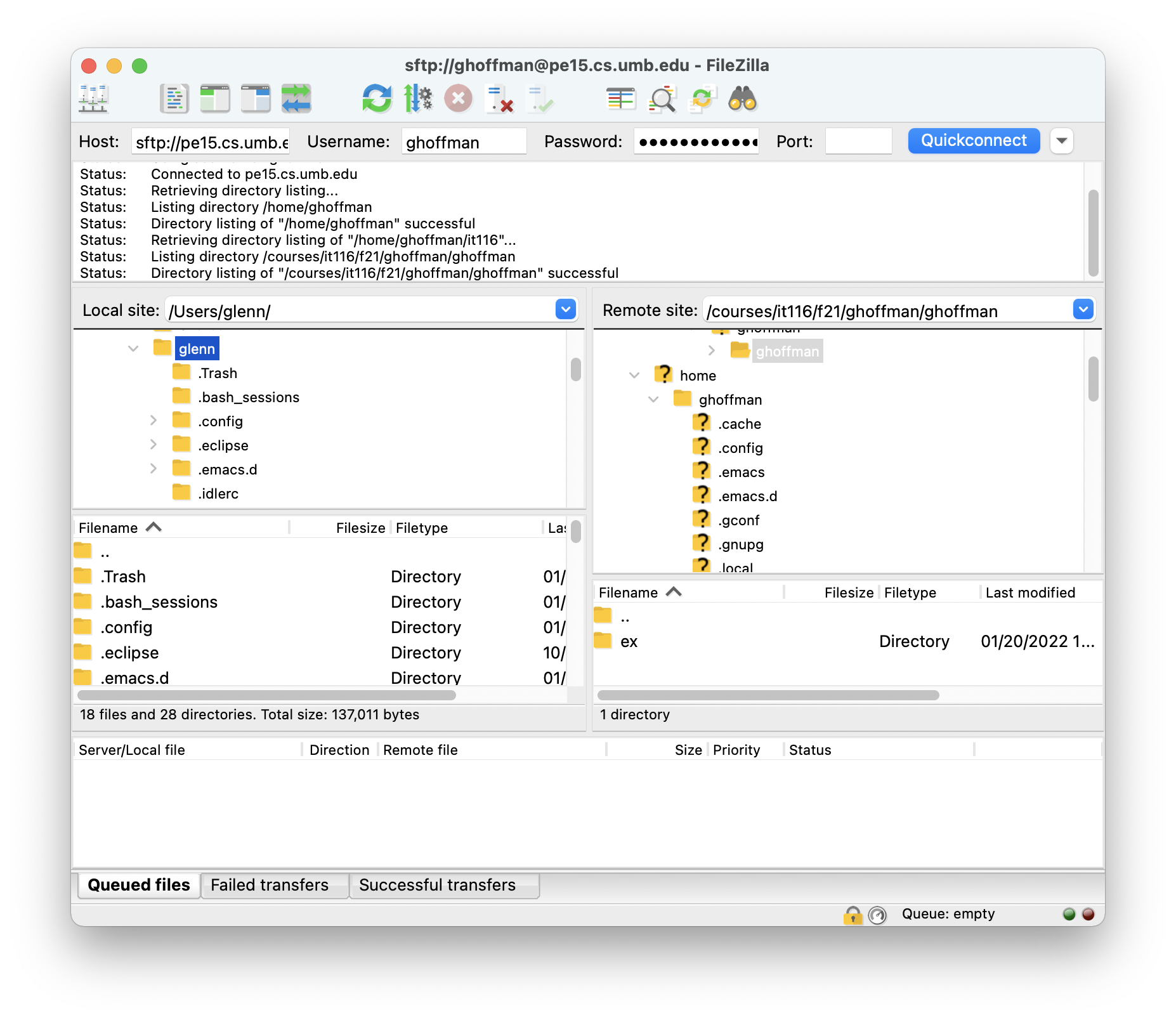Sort remote list by Last modified
This screenshot has height=1020, width=1176.
click(1041, 592)
